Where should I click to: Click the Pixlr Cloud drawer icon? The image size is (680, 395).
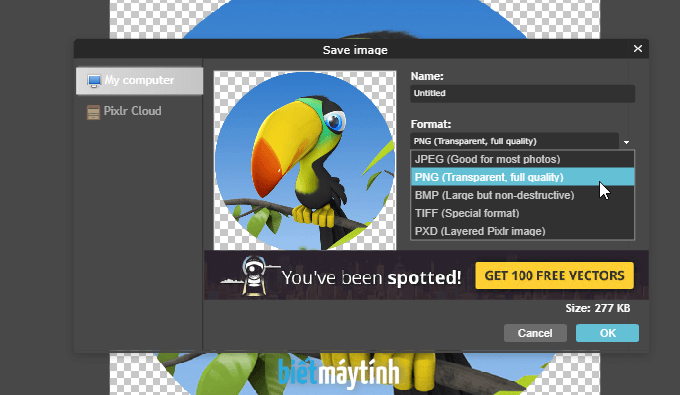pos(93,112)
